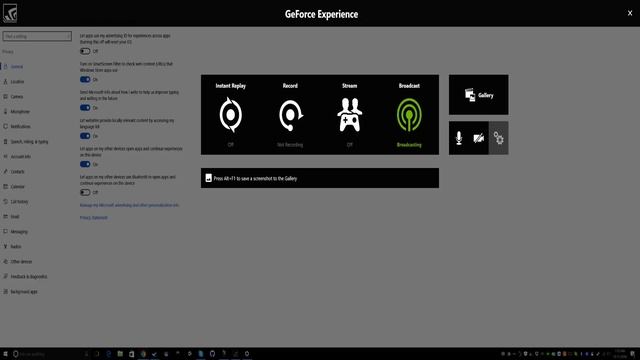
Task: Enable the Bluetooth open apps toggle
Action: click(85, 192)
